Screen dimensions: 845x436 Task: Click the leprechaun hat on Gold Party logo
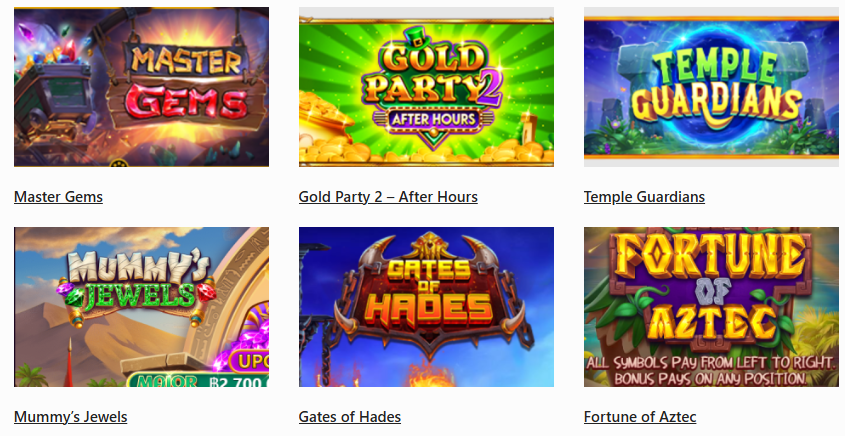[x=415, y=37]
